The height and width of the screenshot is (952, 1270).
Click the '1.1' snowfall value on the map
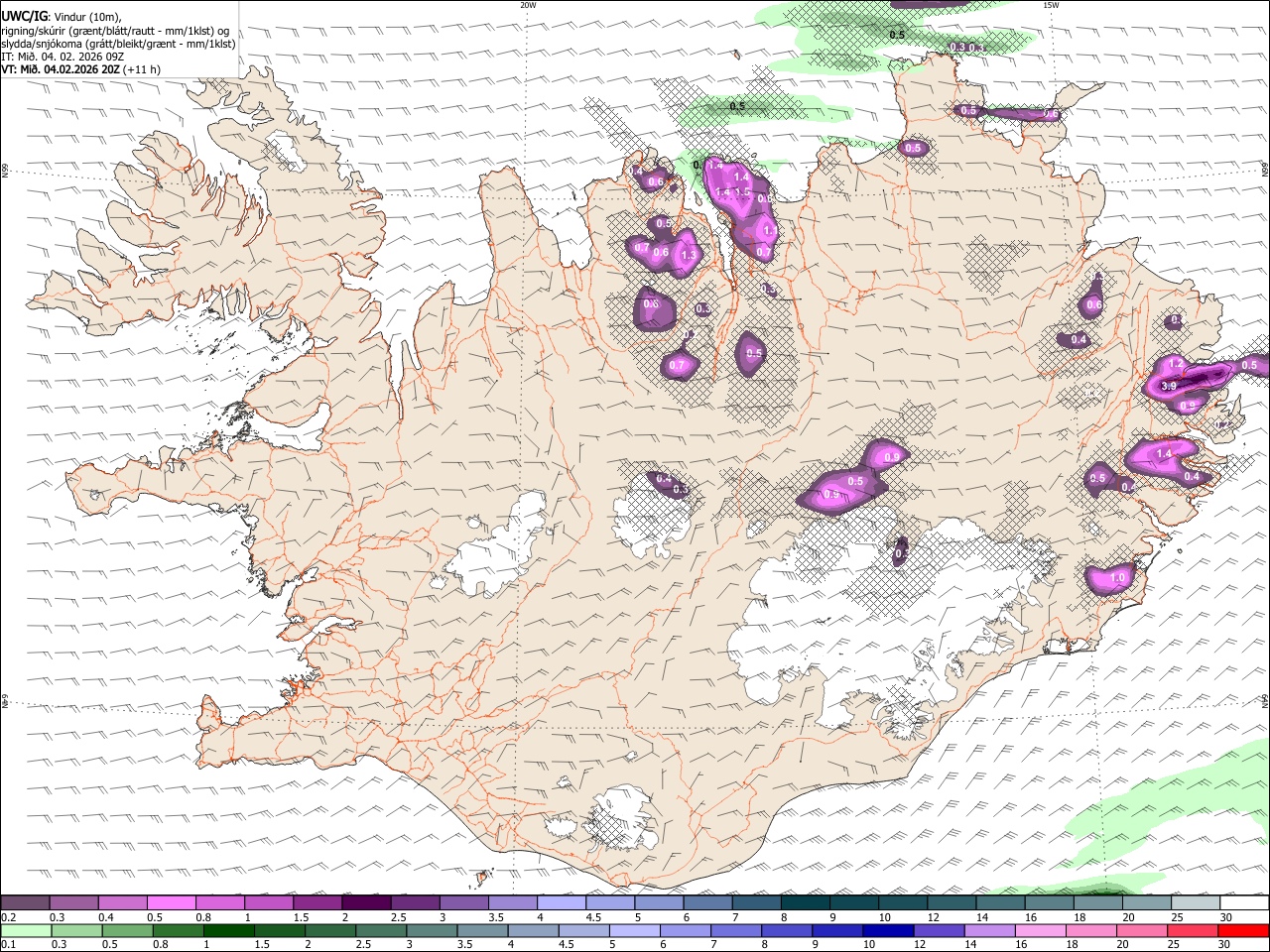tap(769, 230)
